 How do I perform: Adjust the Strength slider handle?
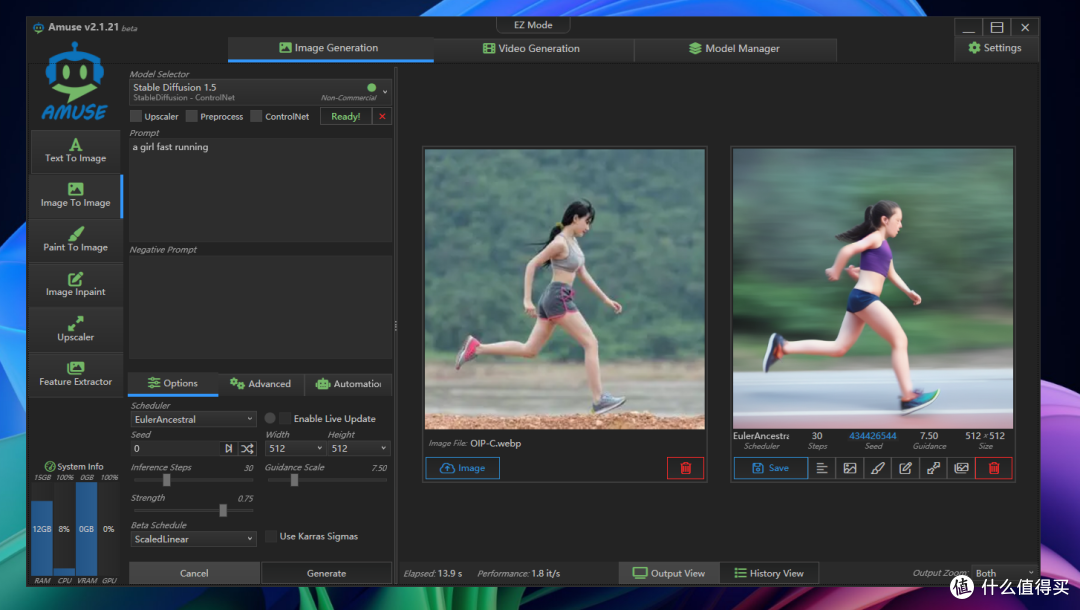[223, 510]
